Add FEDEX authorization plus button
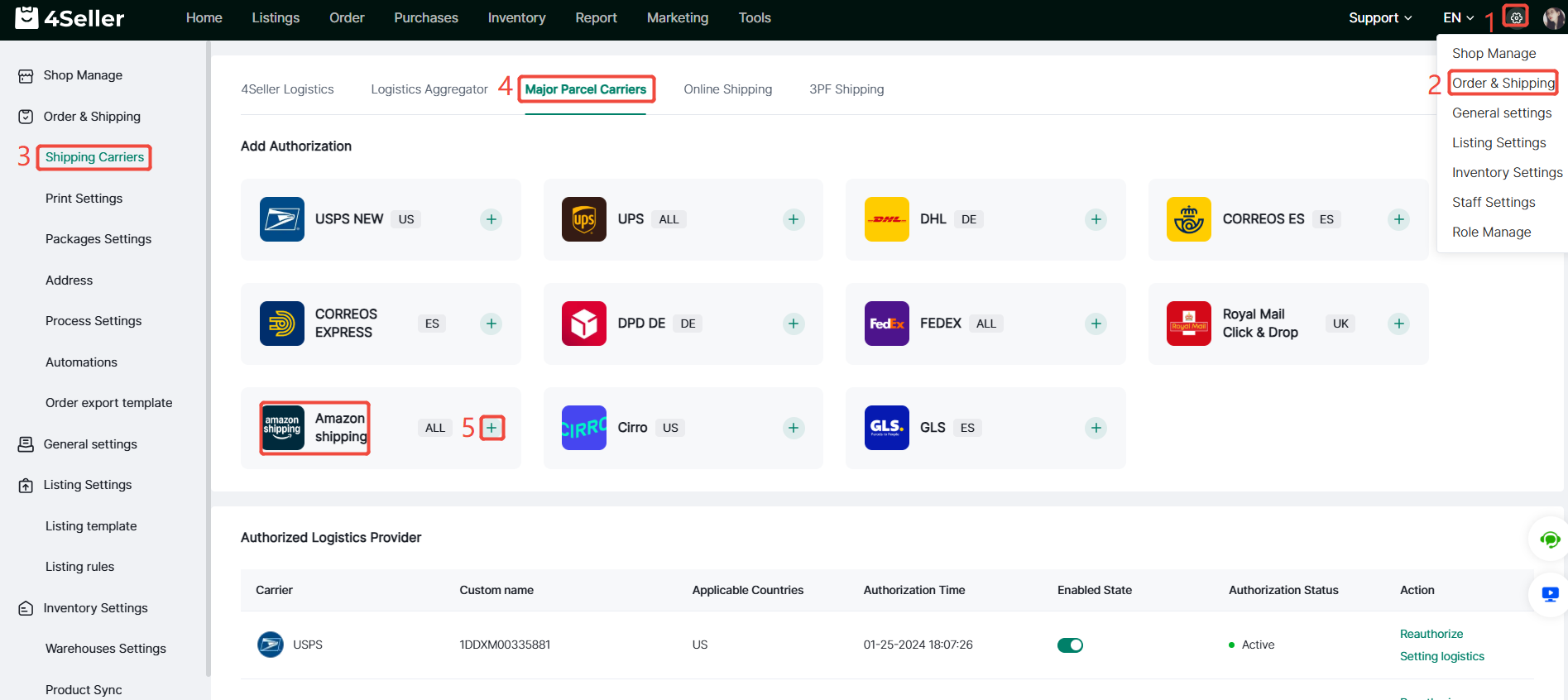The height and width of the screenshot is (700, 1568). (x=1096, y=324)
